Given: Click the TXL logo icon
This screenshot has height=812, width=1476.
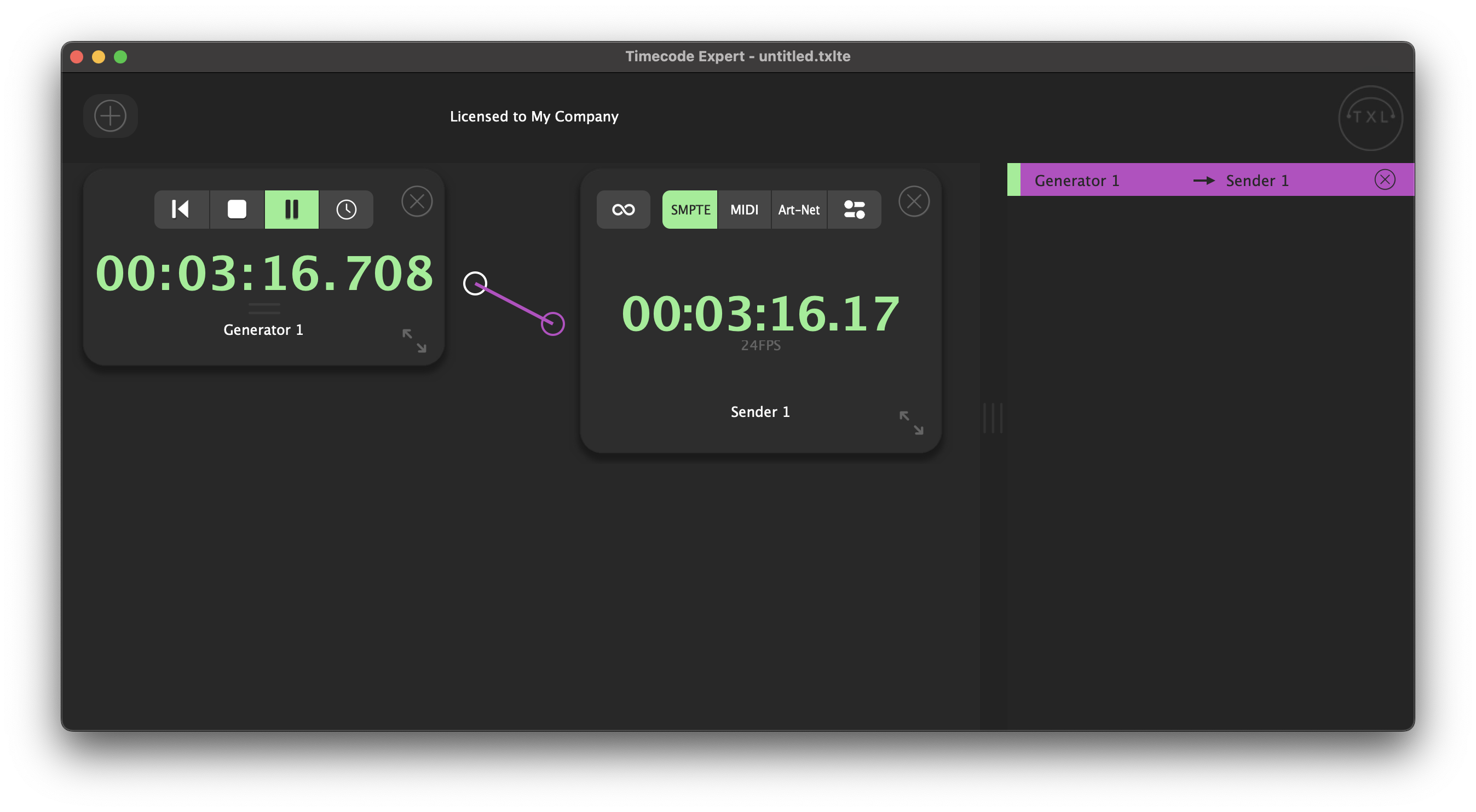Looking at the screenshot, I should point(1370,118).
